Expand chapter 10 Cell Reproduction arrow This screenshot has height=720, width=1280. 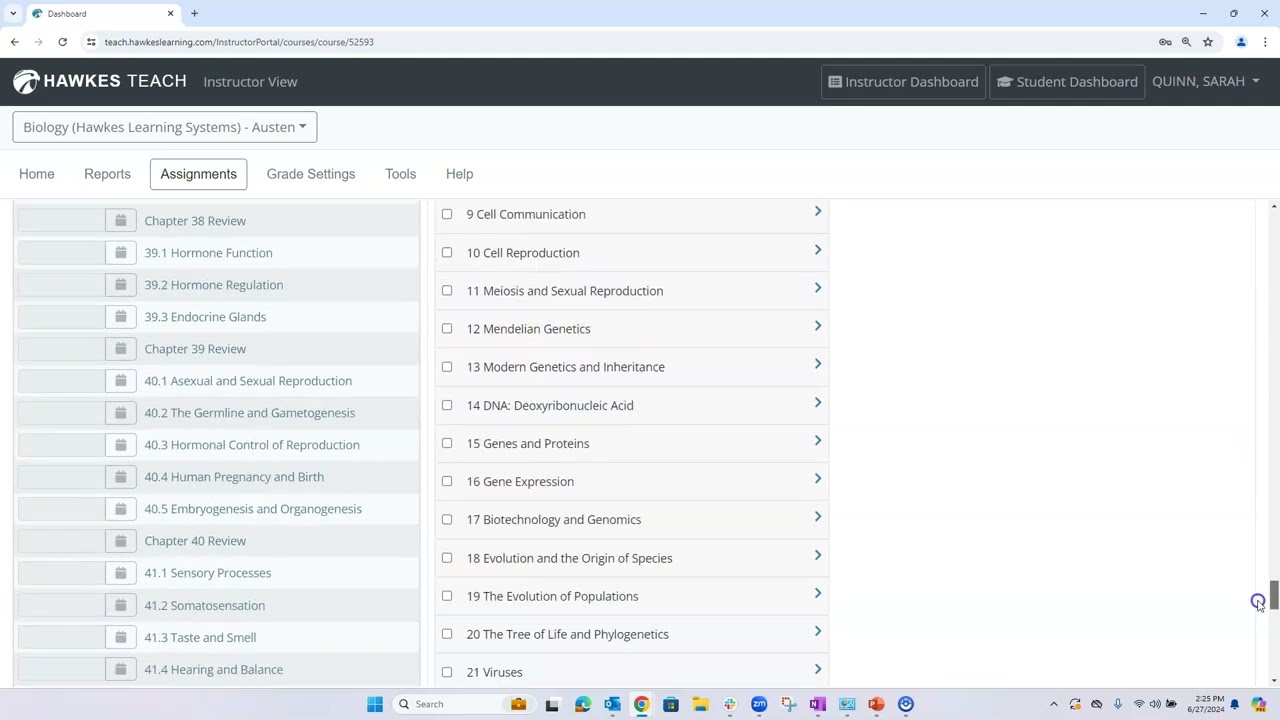817,249
